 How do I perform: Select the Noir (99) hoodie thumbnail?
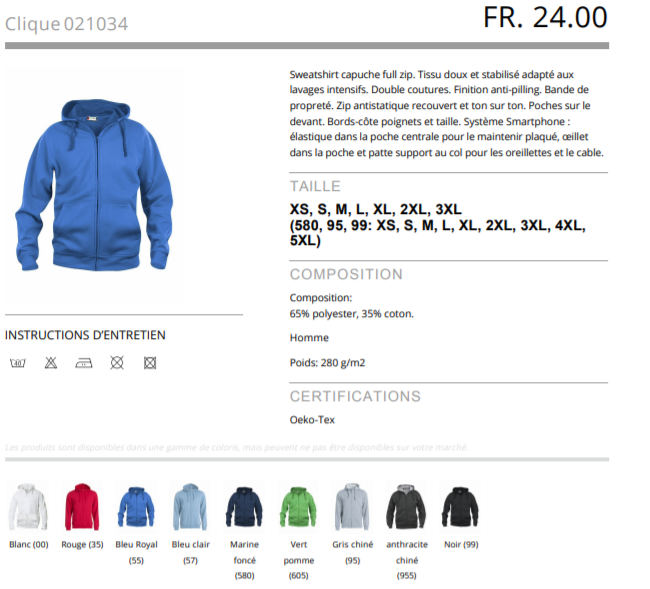460,507
